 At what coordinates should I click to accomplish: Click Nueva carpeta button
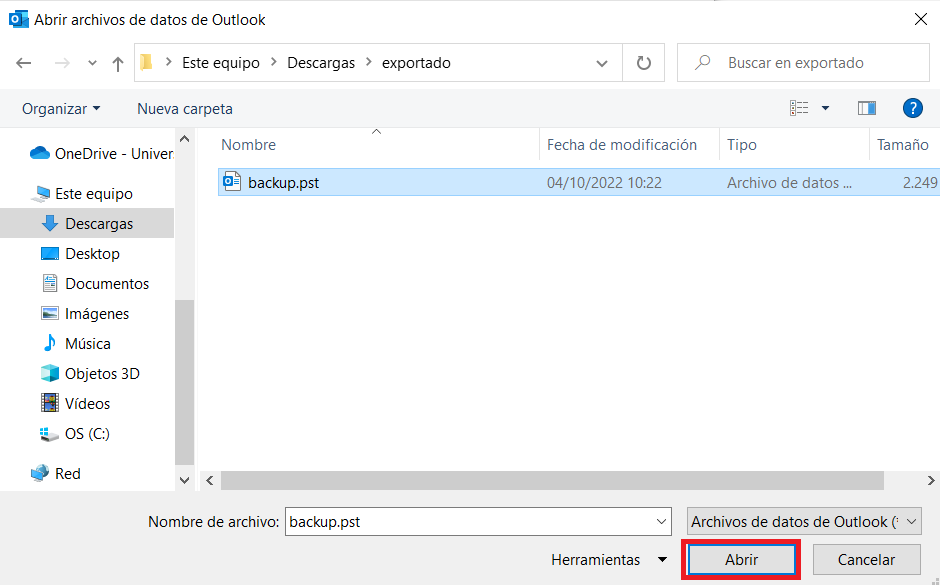pyautogui.click(x=185, y=108)
